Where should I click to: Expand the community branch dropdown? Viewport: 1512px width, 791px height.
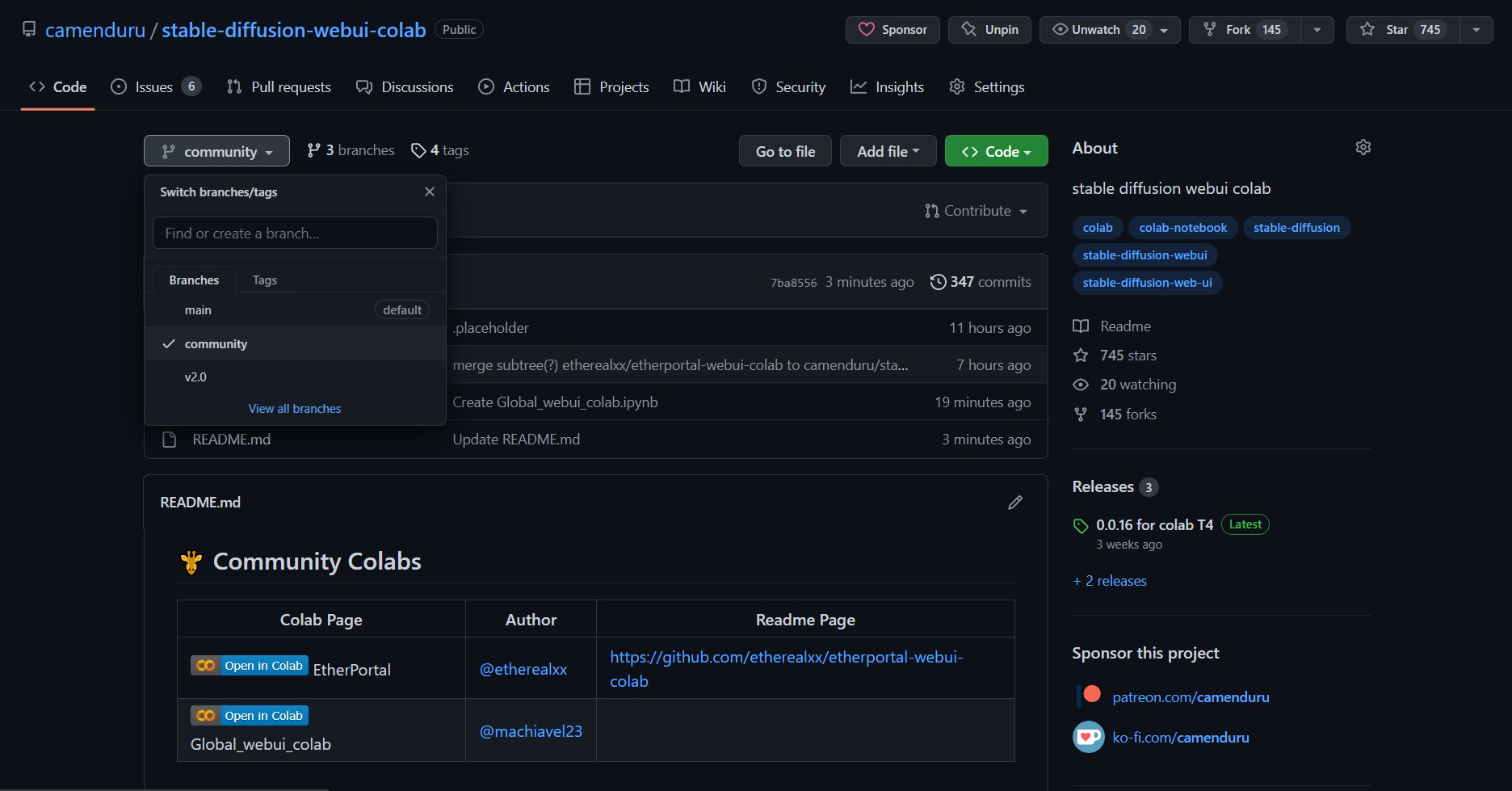point(216,151)
